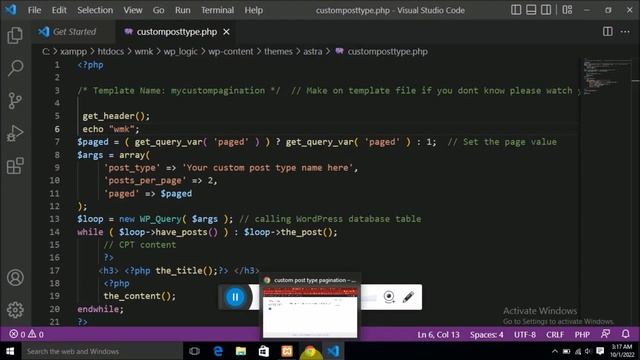
Task: Toggle bottom panel layout icon
Action: [x=531, y=10]
